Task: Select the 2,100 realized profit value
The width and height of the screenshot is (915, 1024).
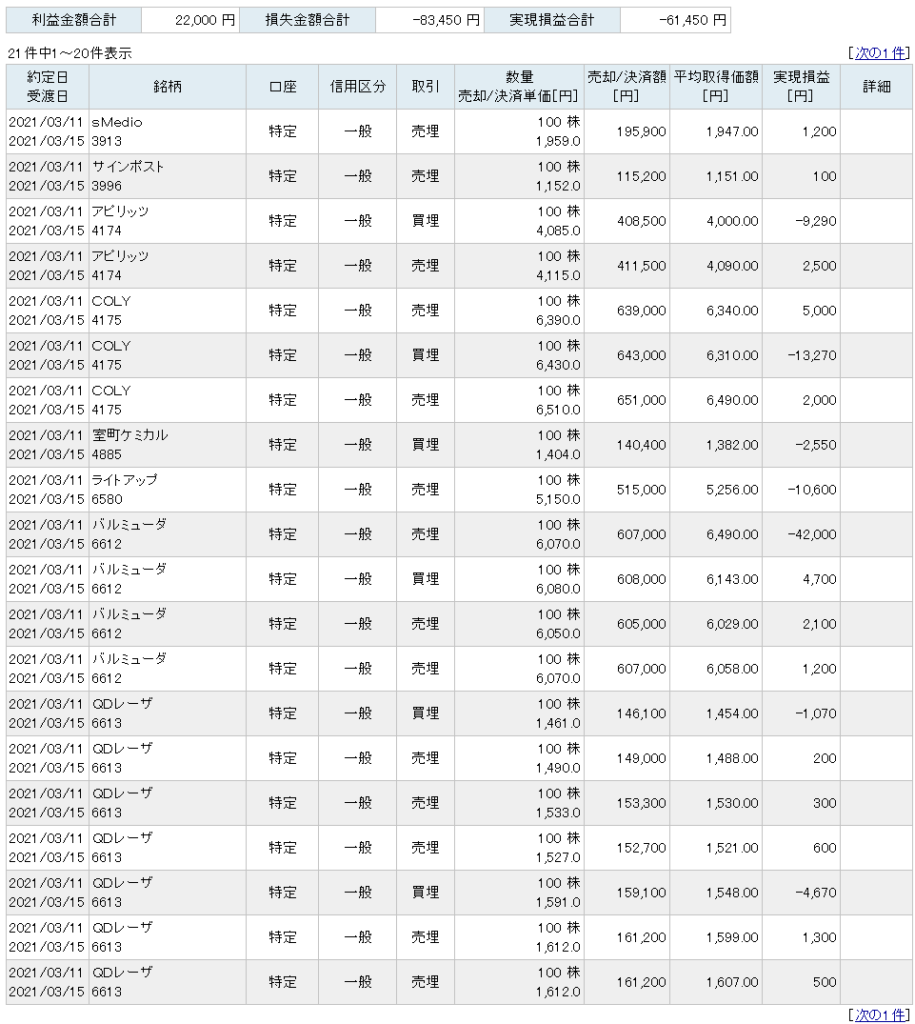Action: [820, 624]
